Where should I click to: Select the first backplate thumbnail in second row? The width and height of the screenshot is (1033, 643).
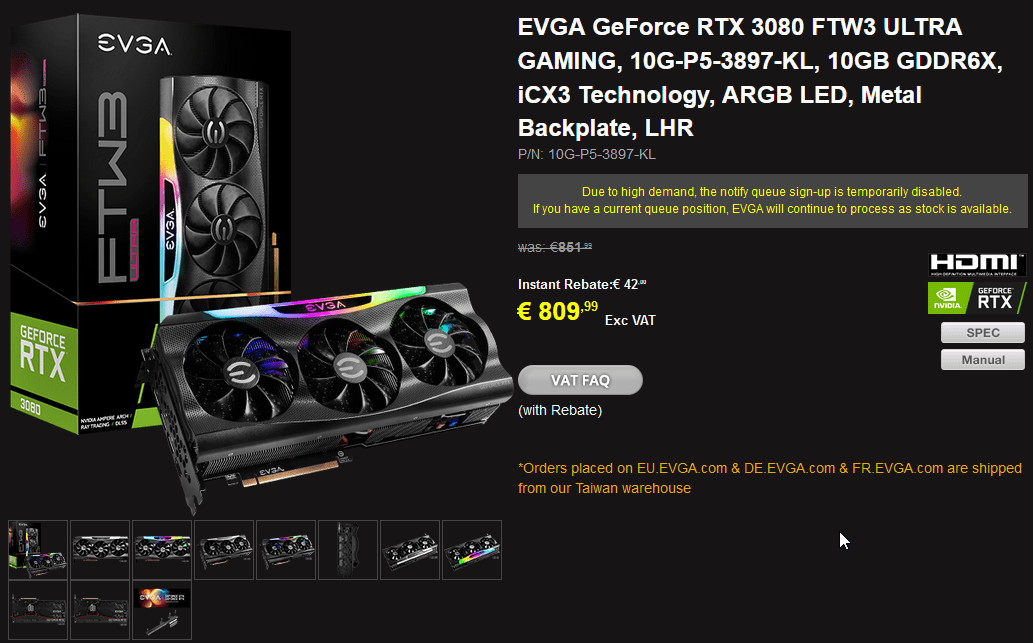[38, 610]
